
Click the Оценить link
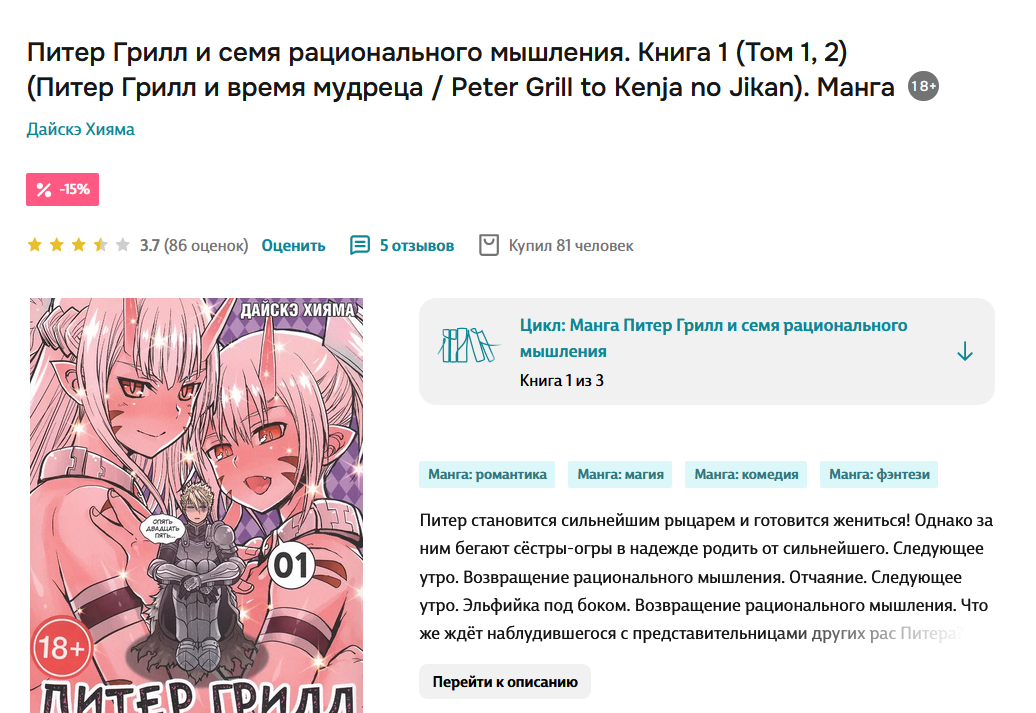point(293,245)
